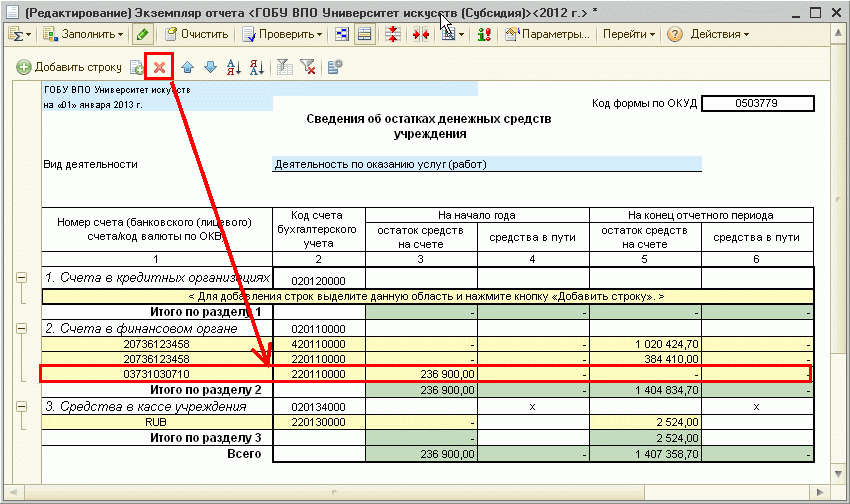Select the date cell «01» января 2013 г.

[157, 105]
